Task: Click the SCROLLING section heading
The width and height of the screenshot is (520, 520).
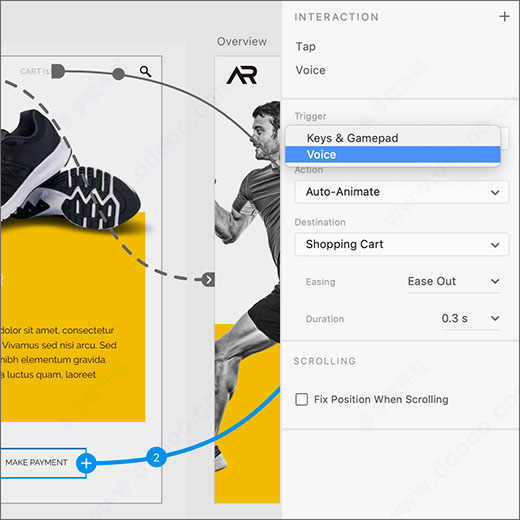Action: point(325,361)
